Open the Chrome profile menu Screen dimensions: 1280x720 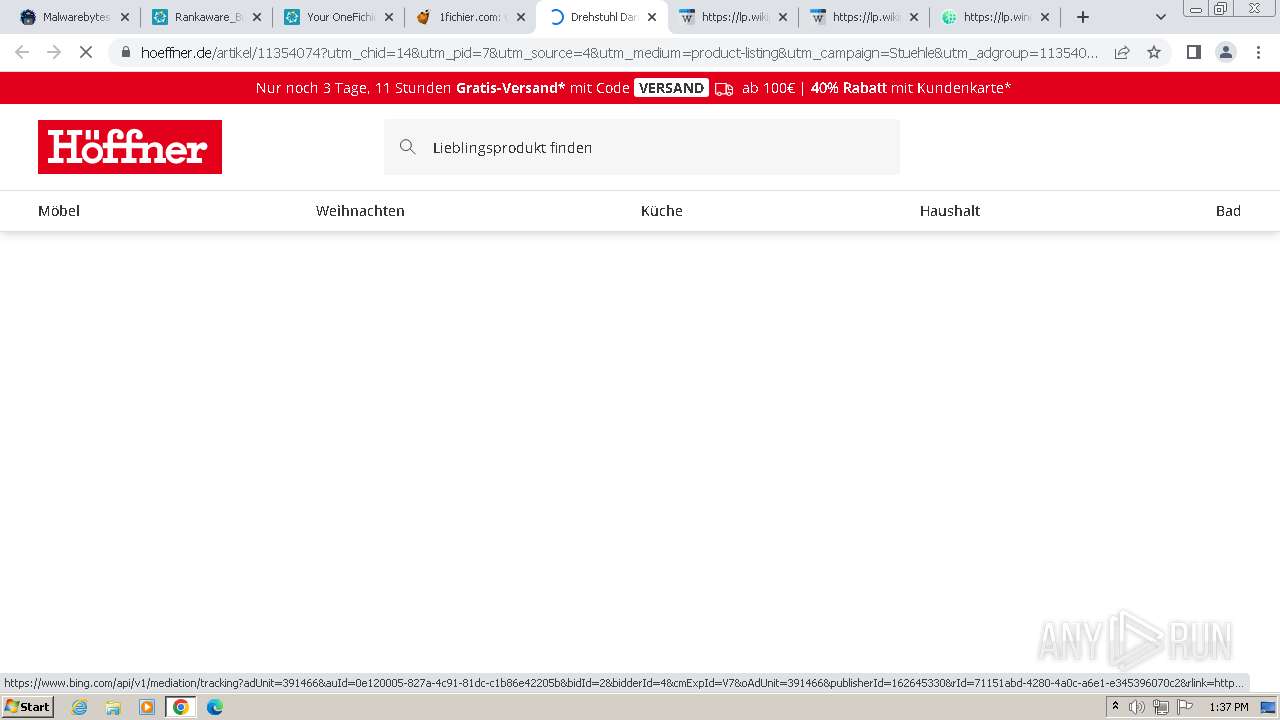[x=1225, y=52]
